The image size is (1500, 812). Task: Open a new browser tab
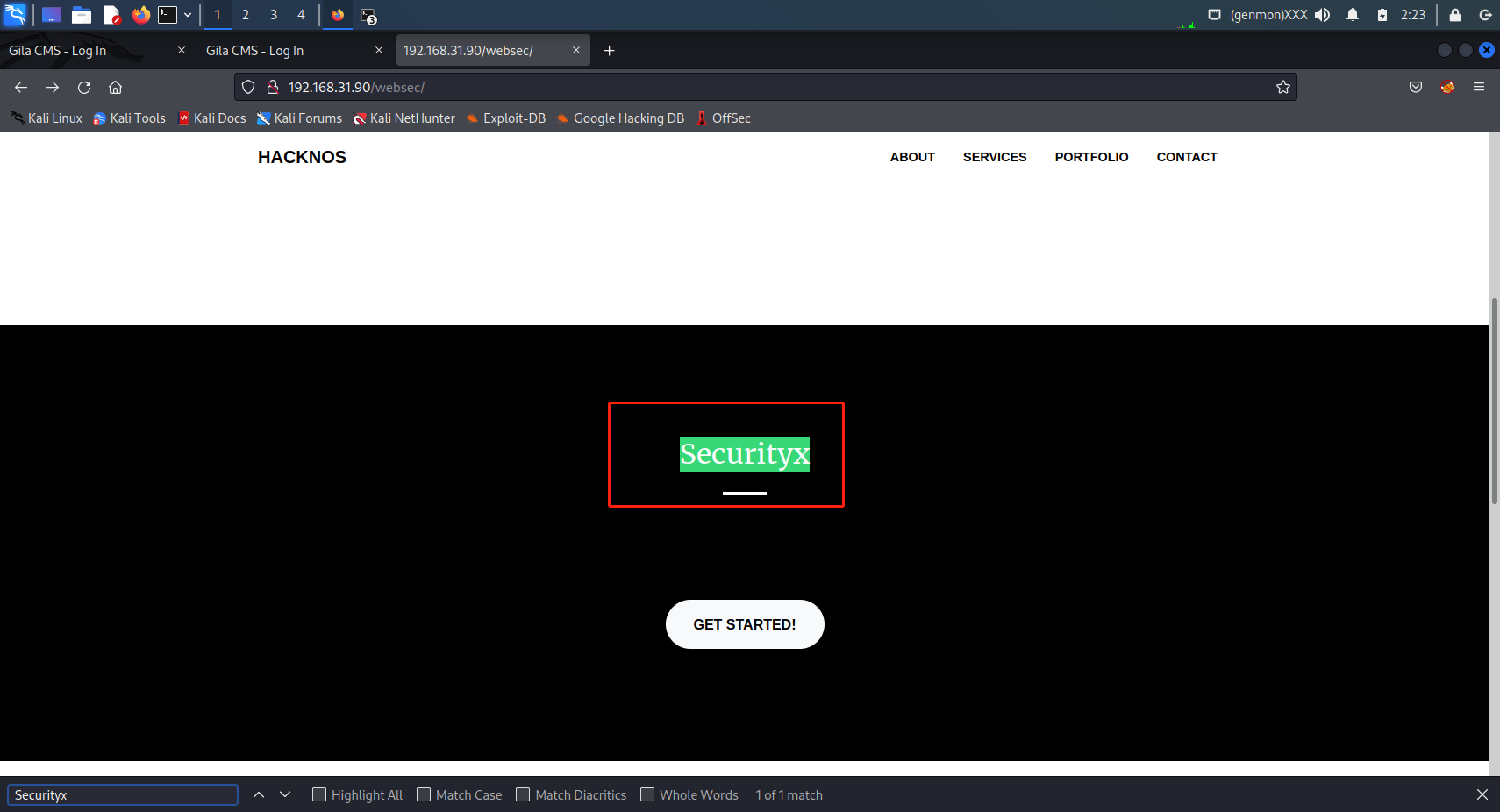(610, 51)
